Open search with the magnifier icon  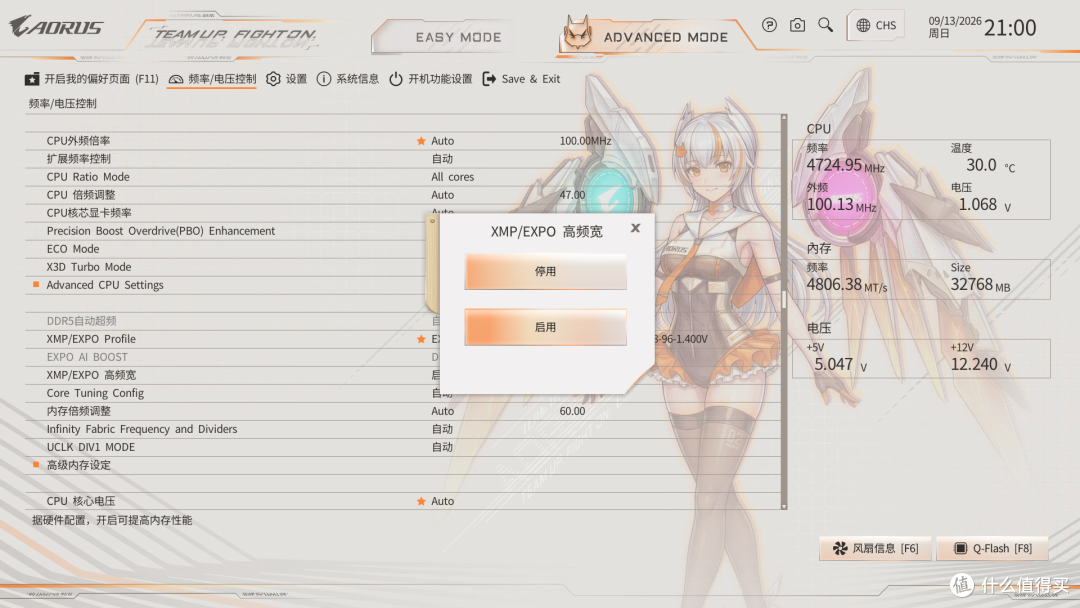click(x=825, y=25)
